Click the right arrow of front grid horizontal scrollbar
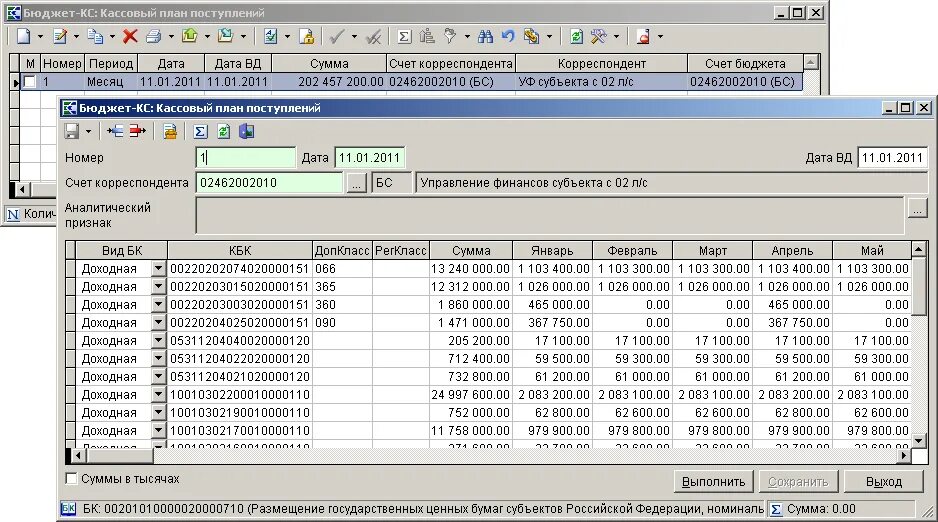Image resolution: width=938 pixels, height=522 pixels. point(904,456)
